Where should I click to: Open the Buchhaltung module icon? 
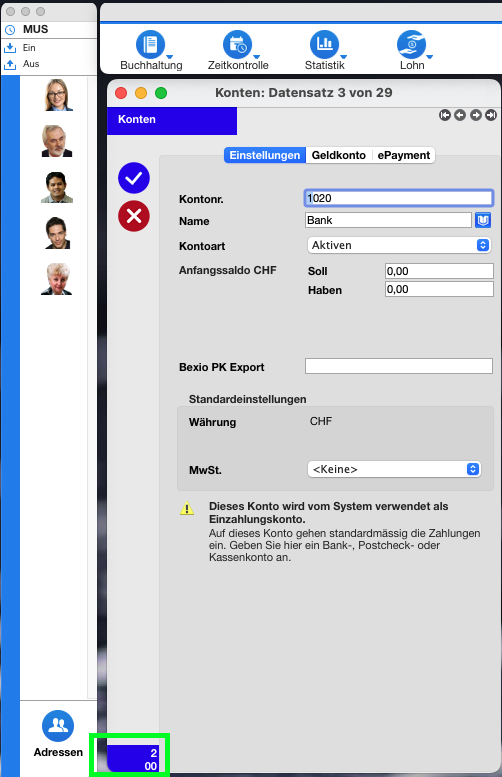point(150,45)
